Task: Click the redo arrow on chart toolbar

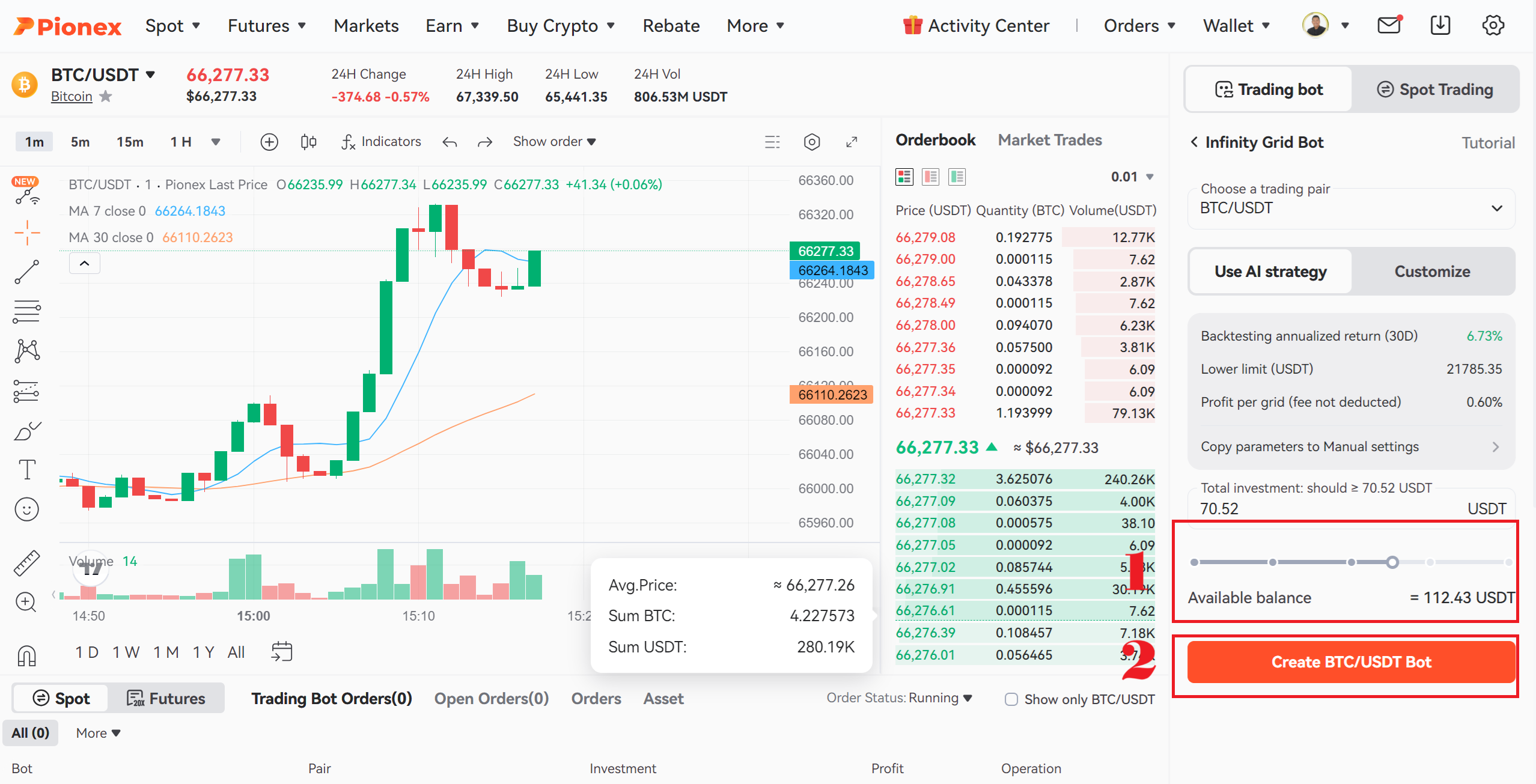Action: 485,142
